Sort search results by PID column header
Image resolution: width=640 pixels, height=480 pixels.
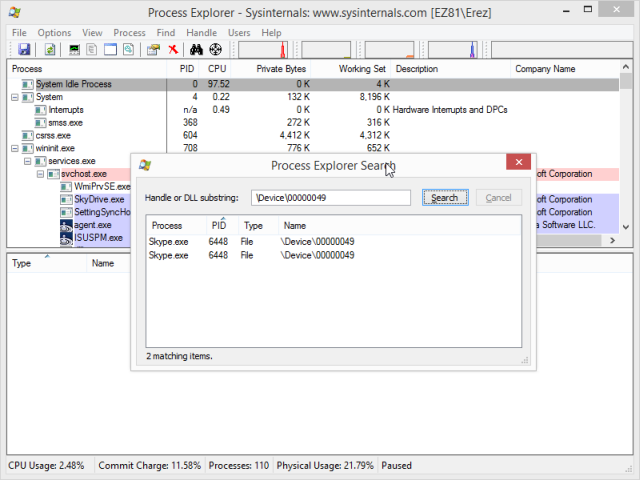tap(222, 225)
